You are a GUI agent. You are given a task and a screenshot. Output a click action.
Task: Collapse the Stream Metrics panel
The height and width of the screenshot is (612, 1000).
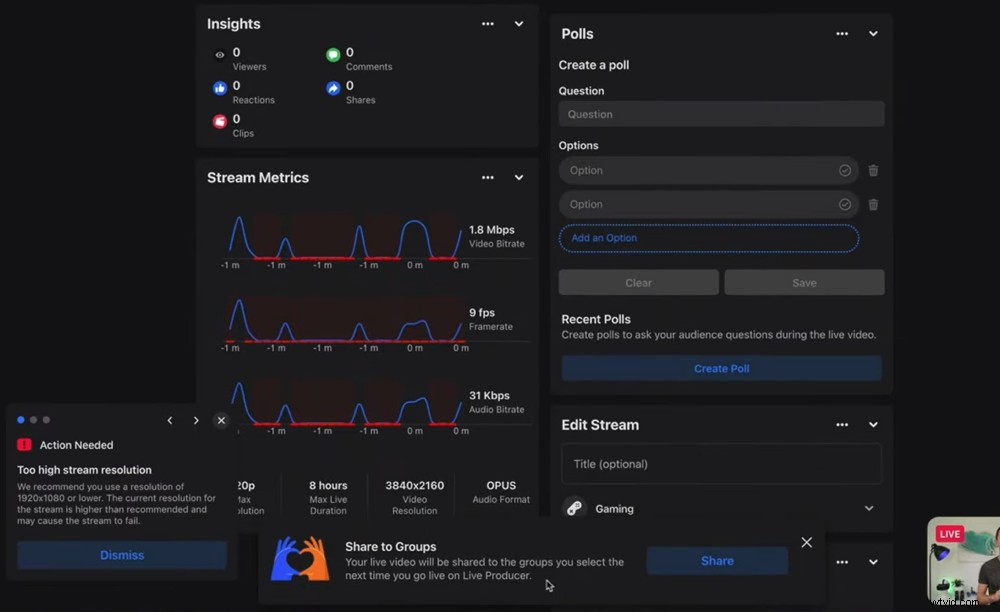518,178
